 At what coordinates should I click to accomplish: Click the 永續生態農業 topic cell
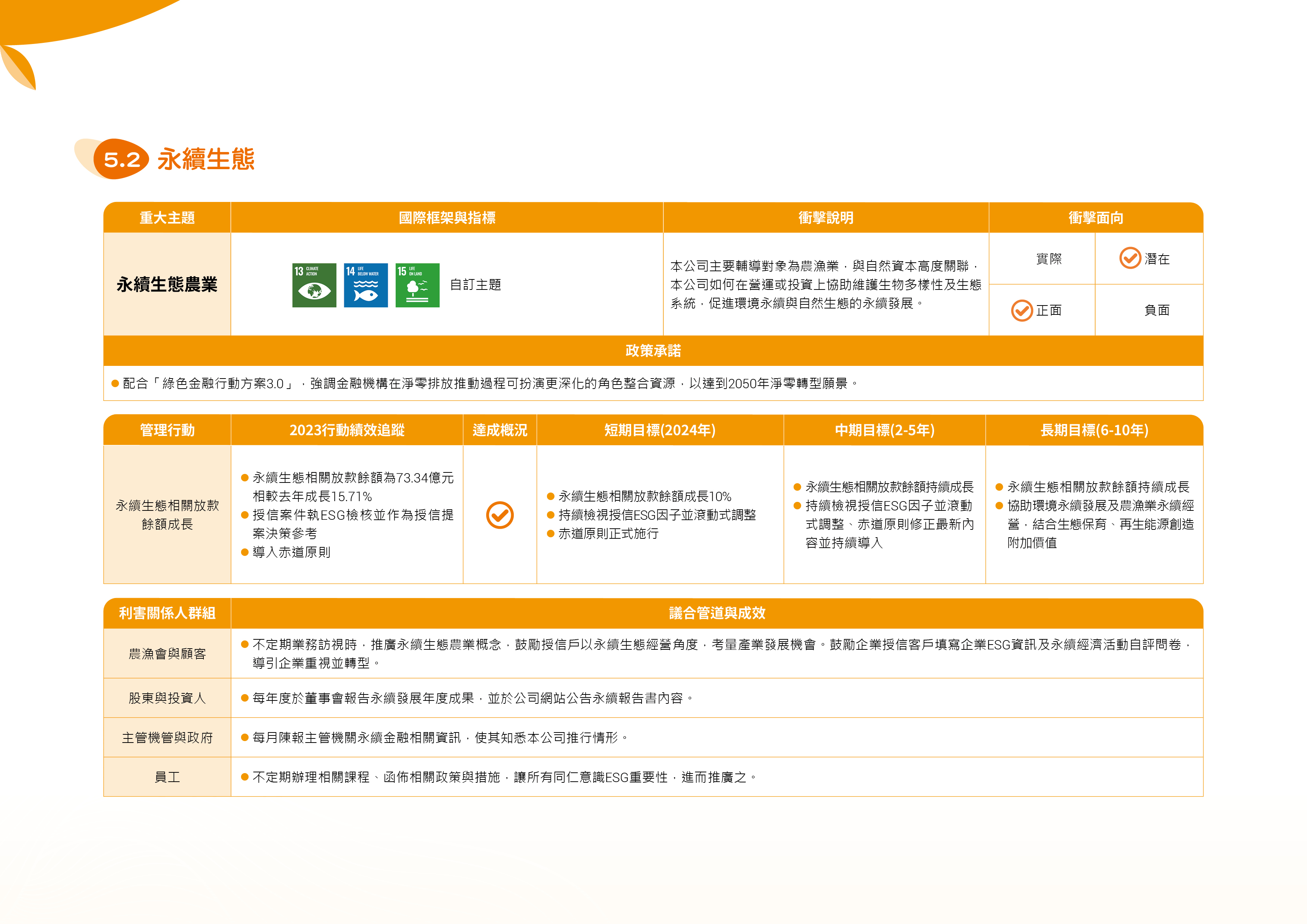coord(167,284)
